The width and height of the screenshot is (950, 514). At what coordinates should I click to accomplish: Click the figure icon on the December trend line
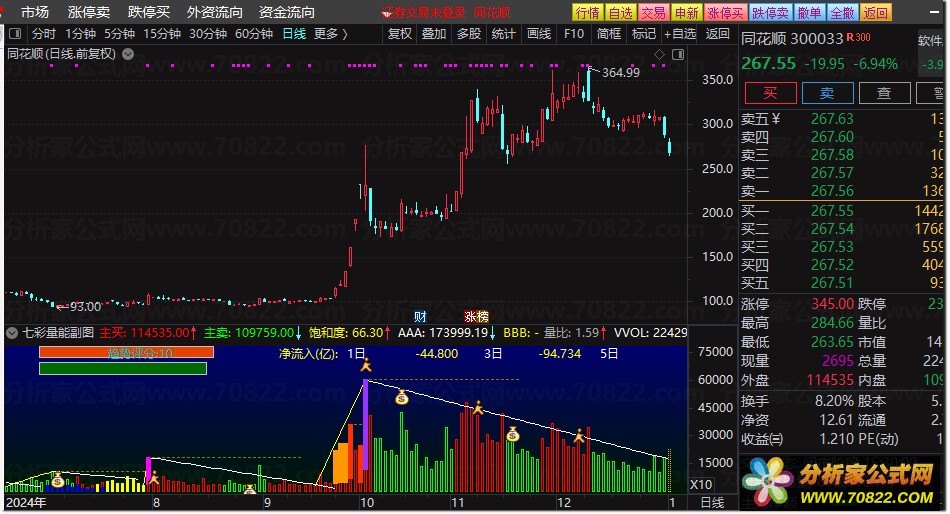point(579,435)
